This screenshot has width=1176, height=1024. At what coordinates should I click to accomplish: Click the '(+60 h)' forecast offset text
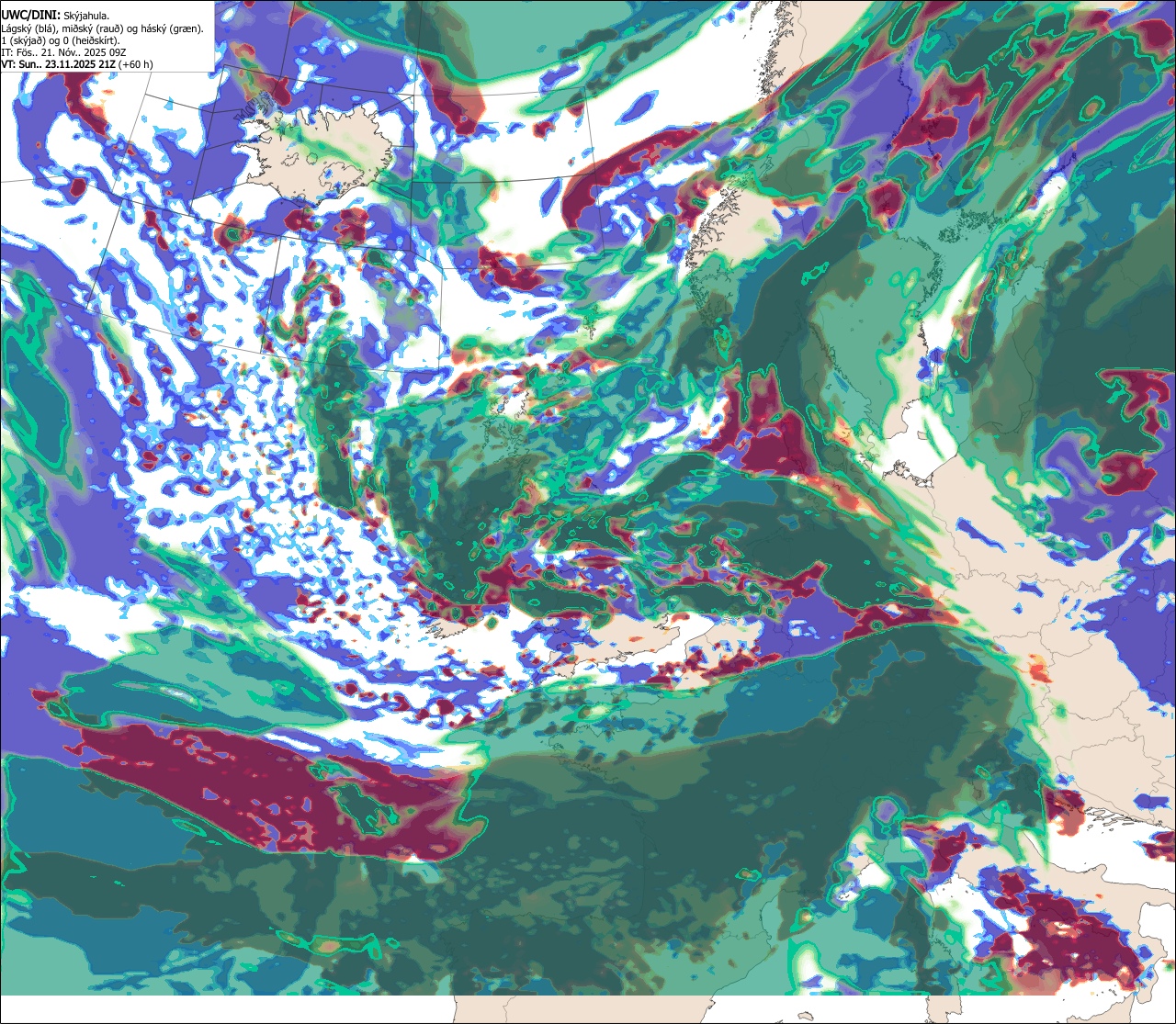click(136, 64)
